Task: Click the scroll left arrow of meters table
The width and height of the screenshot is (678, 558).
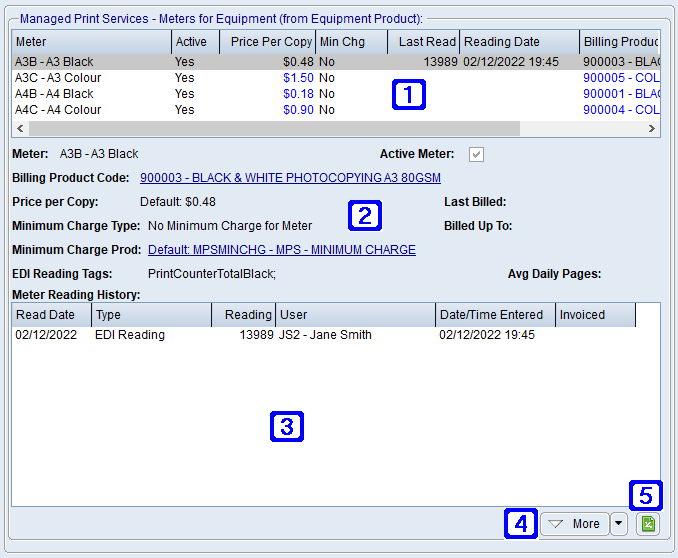Action: click(x=19, y=129)
